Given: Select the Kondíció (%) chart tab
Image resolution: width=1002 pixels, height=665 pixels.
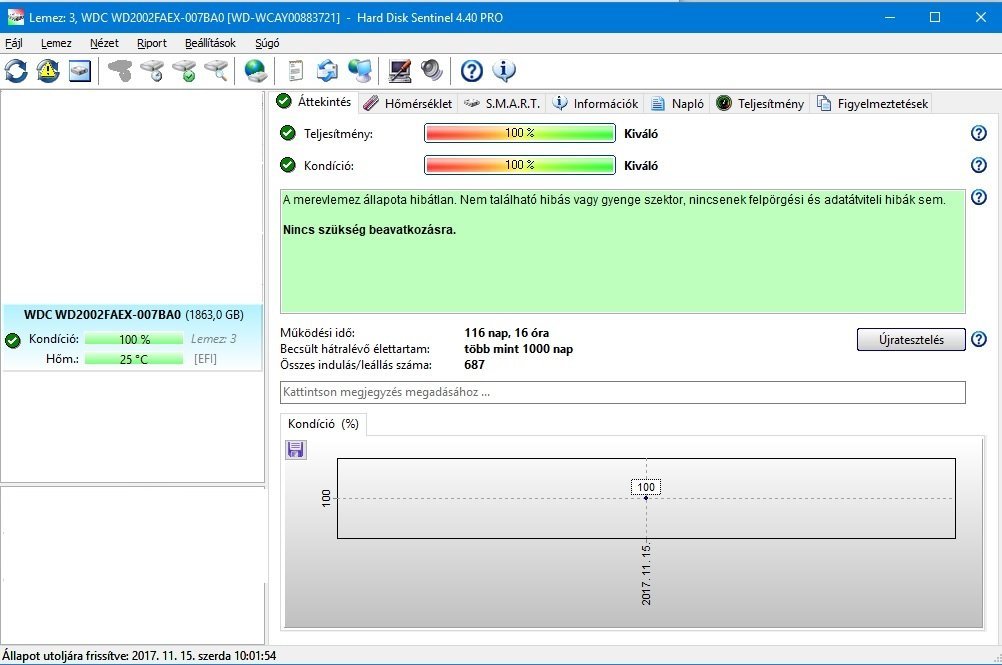Looking at the screenshot, I should pyautogui.click(x=323, y=424).
